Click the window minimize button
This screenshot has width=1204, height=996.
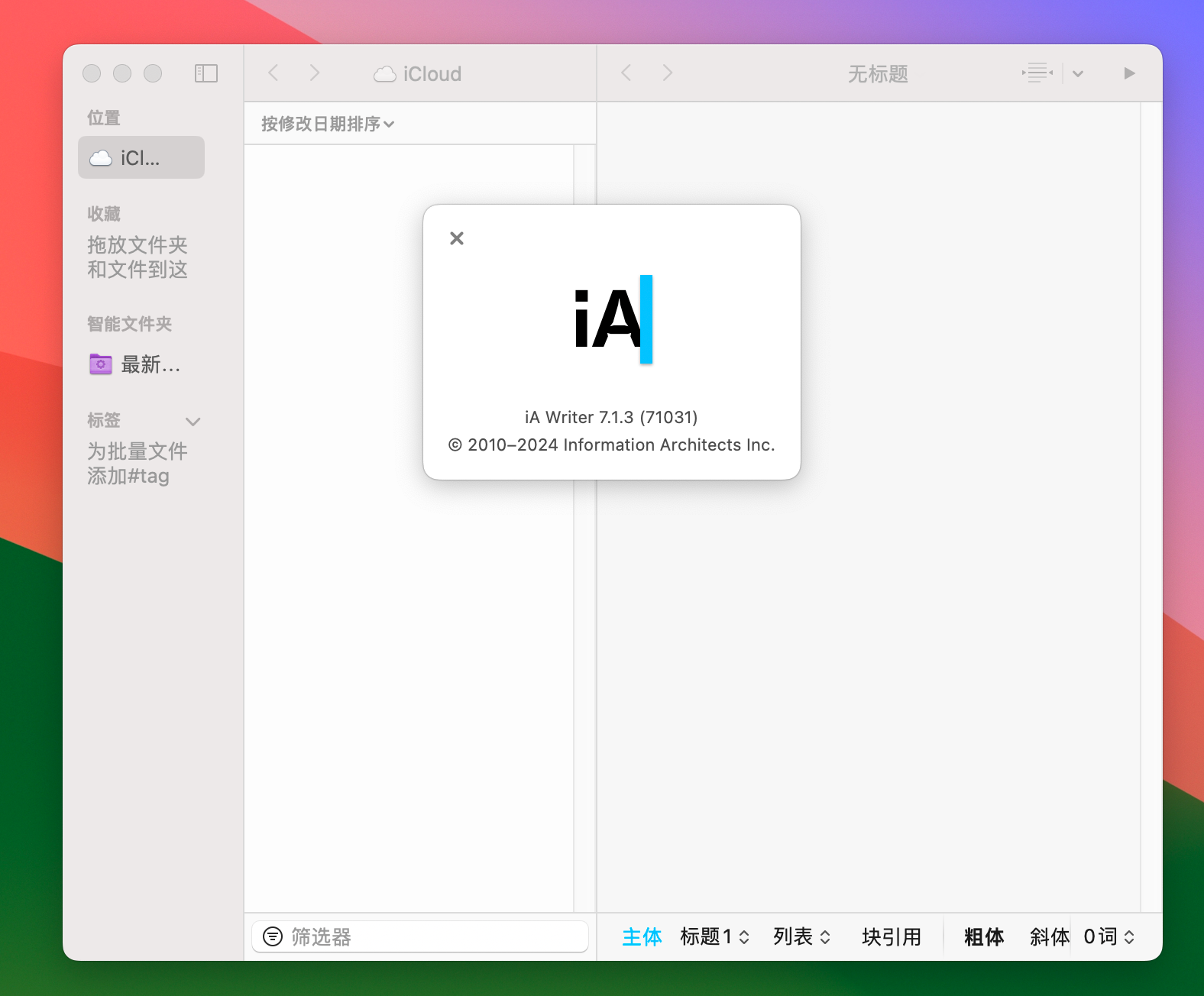coord(122,73)
